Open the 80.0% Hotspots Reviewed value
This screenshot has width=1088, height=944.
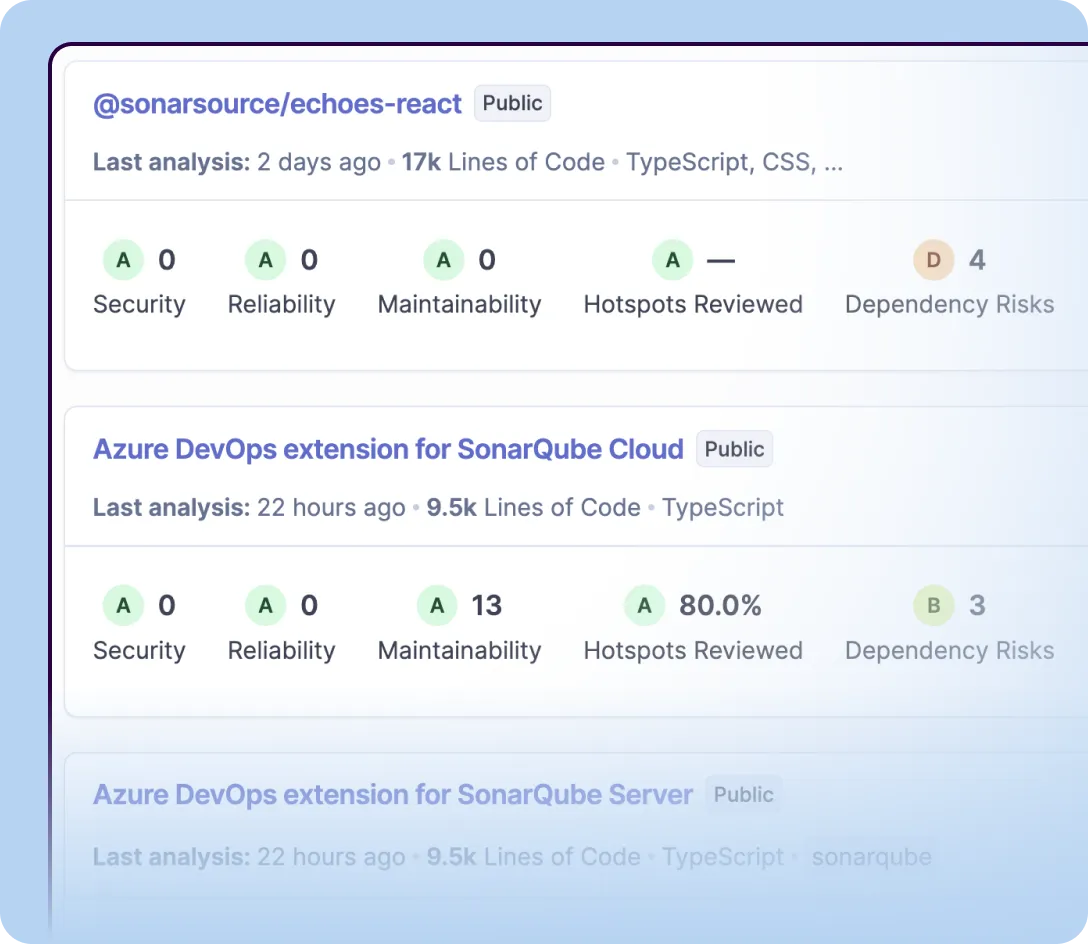[720, 606]
